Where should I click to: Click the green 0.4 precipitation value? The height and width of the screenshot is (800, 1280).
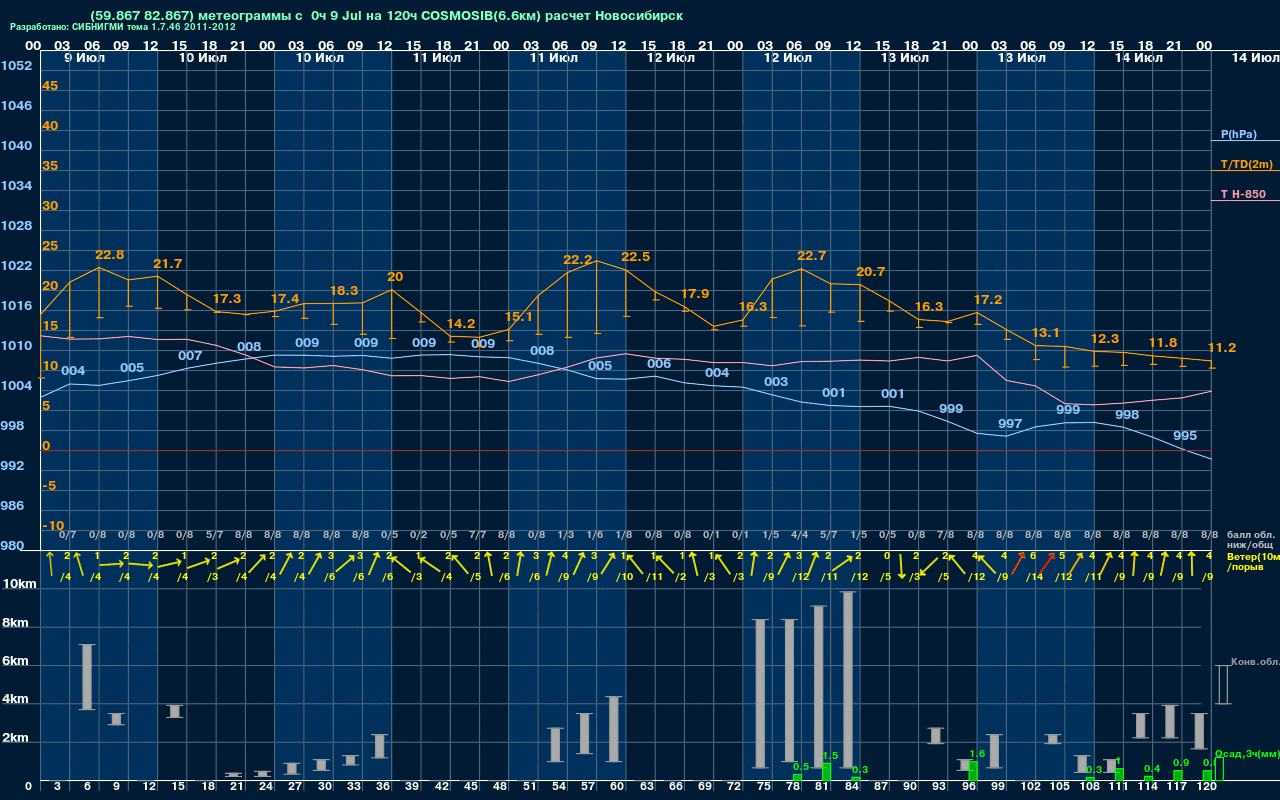tap(1152, 769)
